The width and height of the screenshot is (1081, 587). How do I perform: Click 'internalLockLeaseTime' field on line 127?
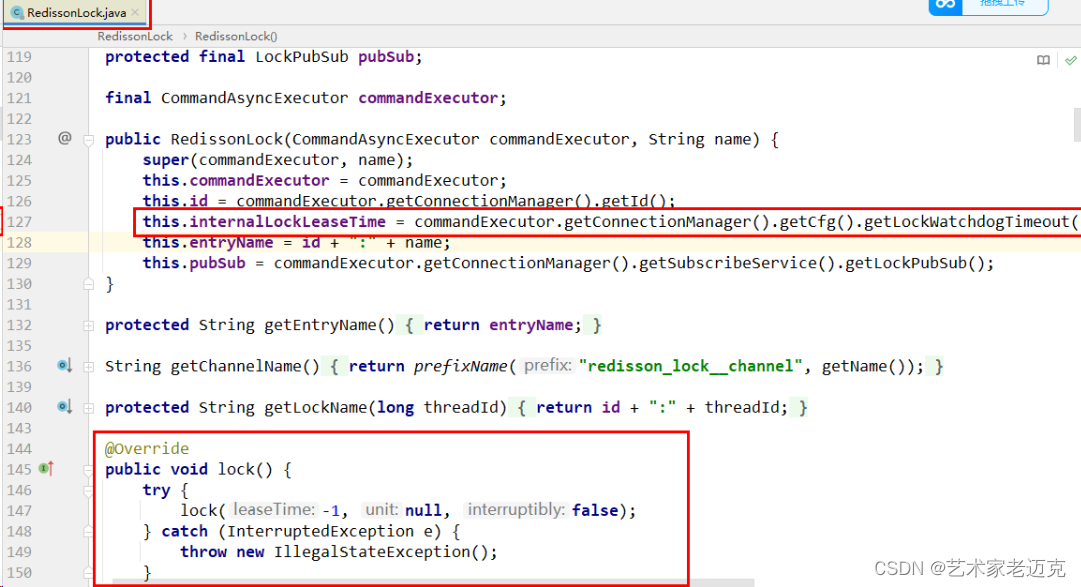(x=287, y=221)
